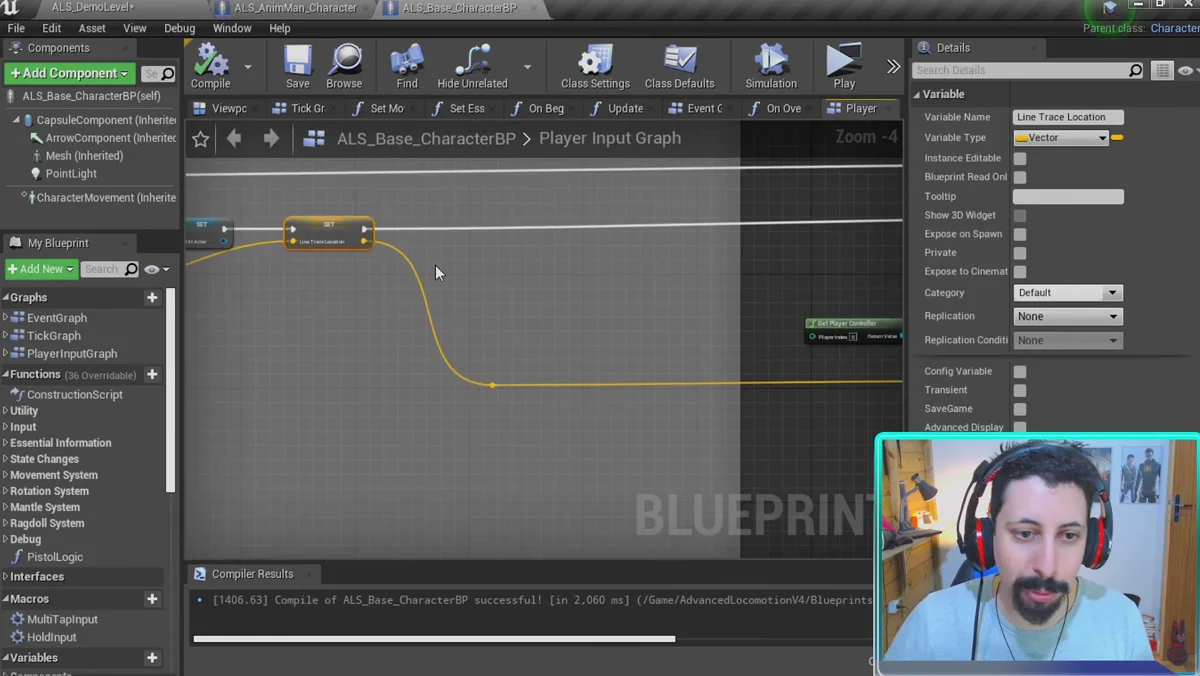The image size is (1200, 676).
Task: Start game with Play icon
Action: tap(844, 61)
